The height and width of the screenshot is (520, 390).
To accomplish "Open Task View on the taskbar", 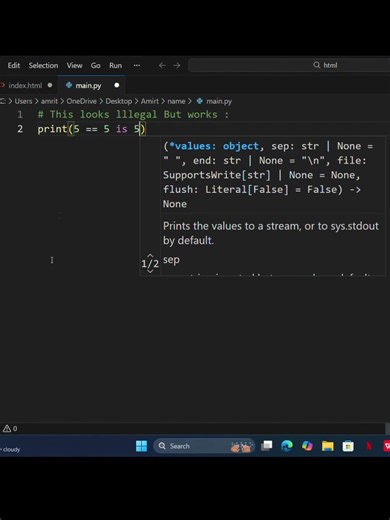I will (x=267, y=446).
